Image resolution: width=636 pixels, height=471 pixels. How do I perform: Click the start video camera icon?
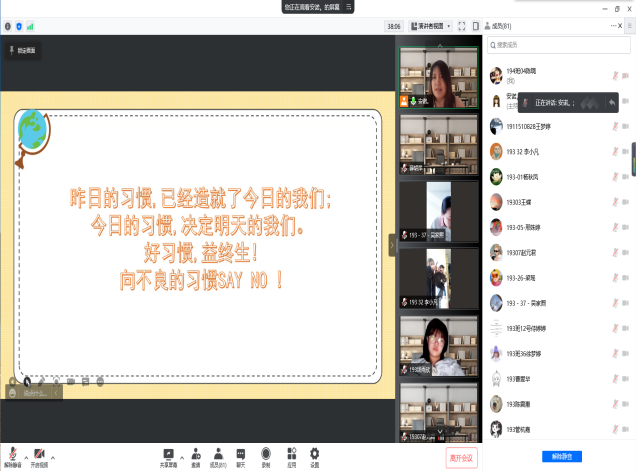coord(40,453)
